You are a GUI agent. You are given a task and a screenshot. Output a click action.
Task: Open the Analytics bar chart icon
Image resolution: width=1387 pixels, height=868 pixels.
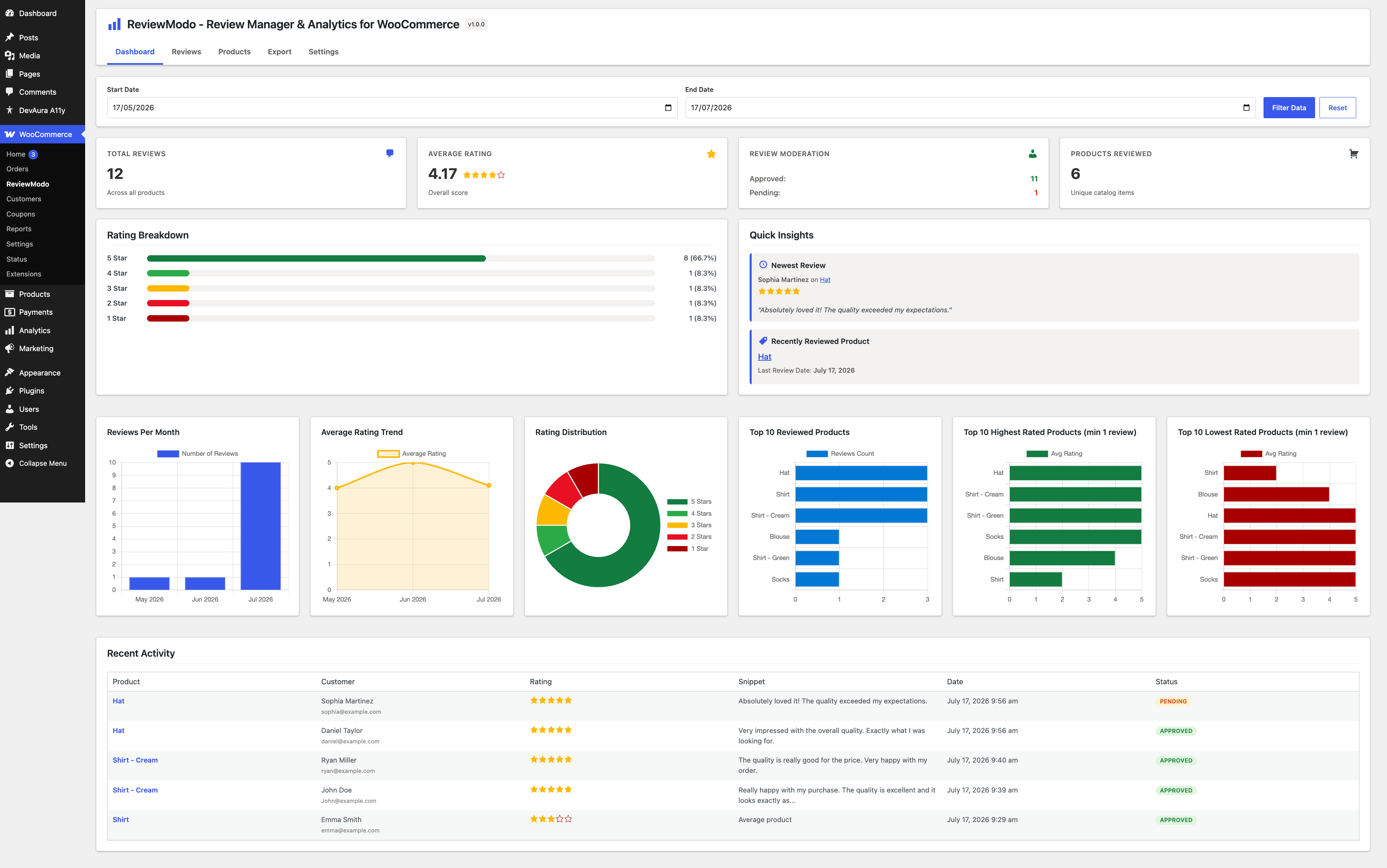pyautogui.click(x=10, y=331)
